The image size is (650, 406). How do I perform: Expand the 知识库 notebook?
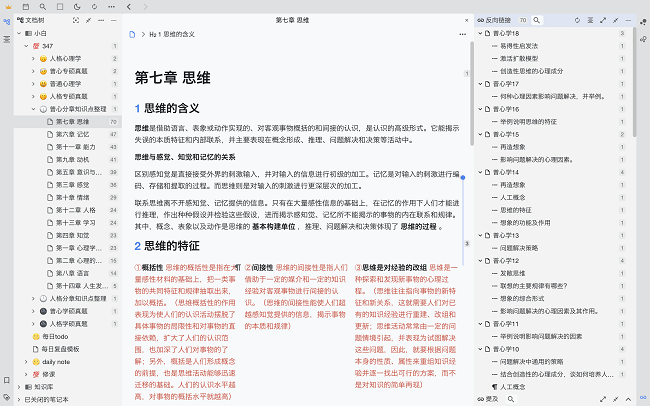point(19,387)
